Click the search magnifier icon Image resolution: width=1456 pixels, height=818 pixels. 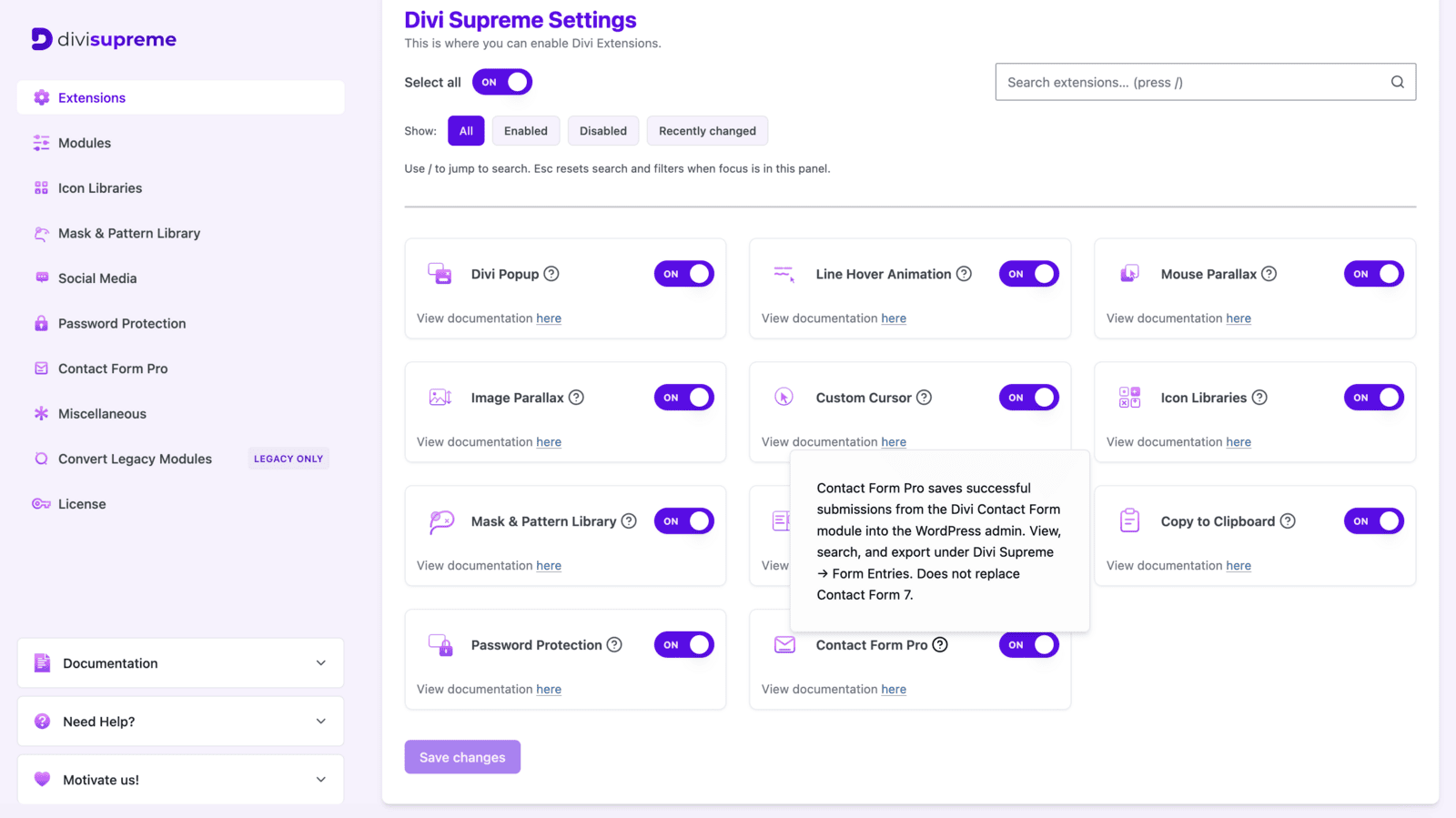point(1398,82)
